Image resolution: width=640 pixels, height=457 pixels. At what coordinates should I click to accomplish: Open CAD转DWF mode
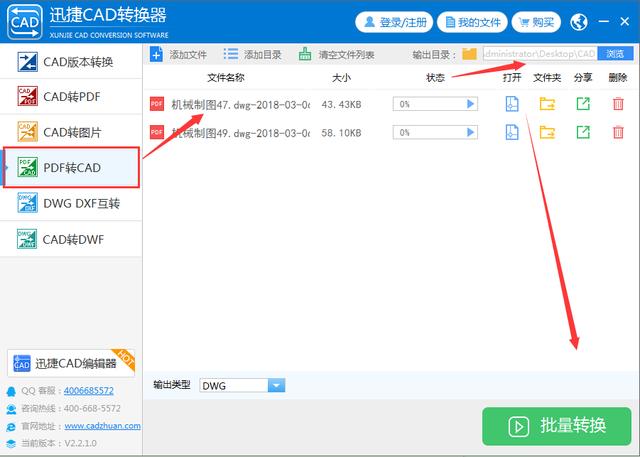coord(71,239)
